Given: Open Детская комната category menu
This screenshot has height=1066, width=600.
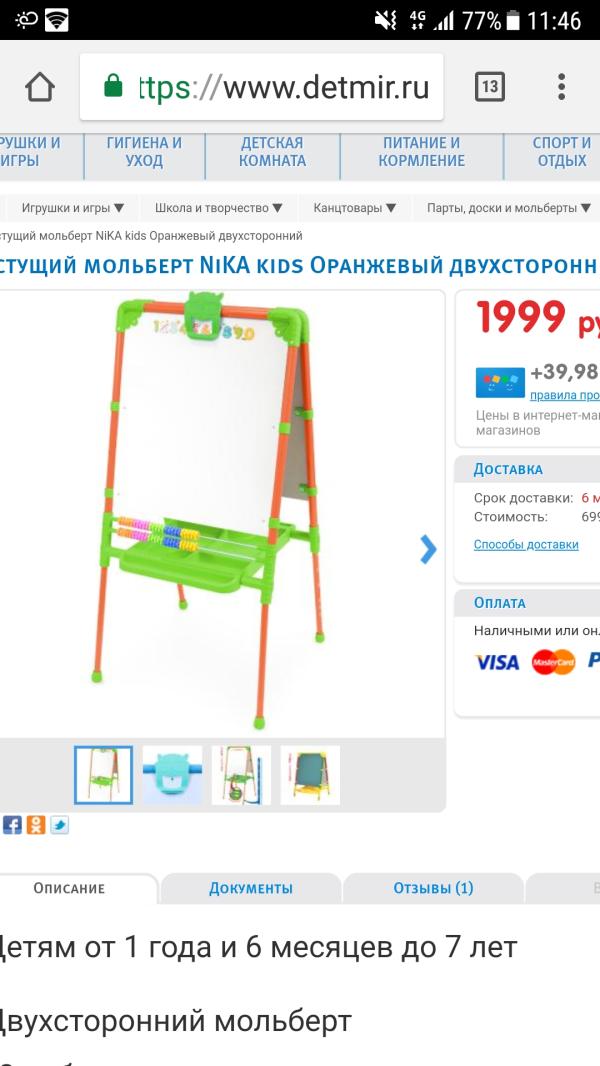Looking at the screenshot, I should [x=272, y=152].
